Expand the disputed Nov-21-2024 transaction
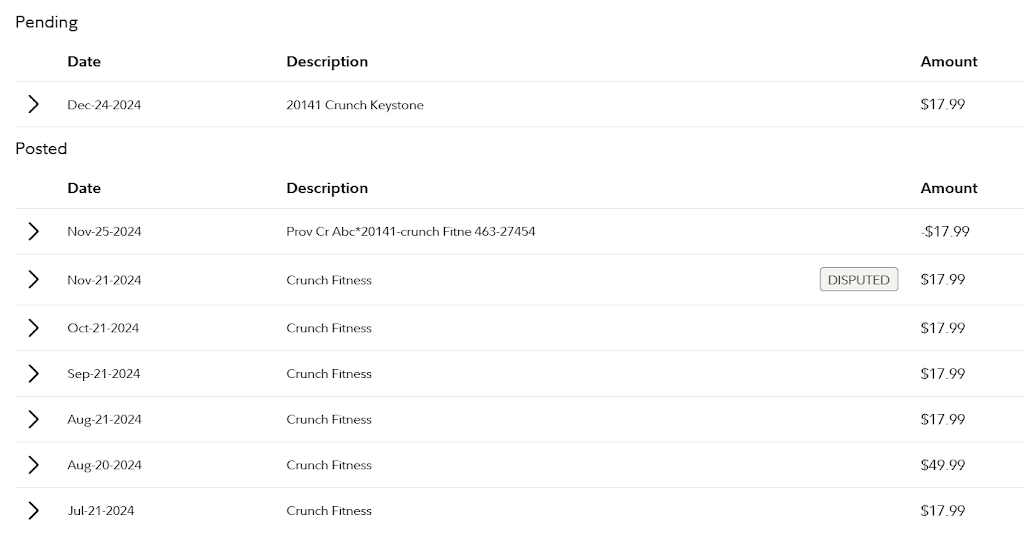This screenshot has height=533, width=1024. click(33, 280)
